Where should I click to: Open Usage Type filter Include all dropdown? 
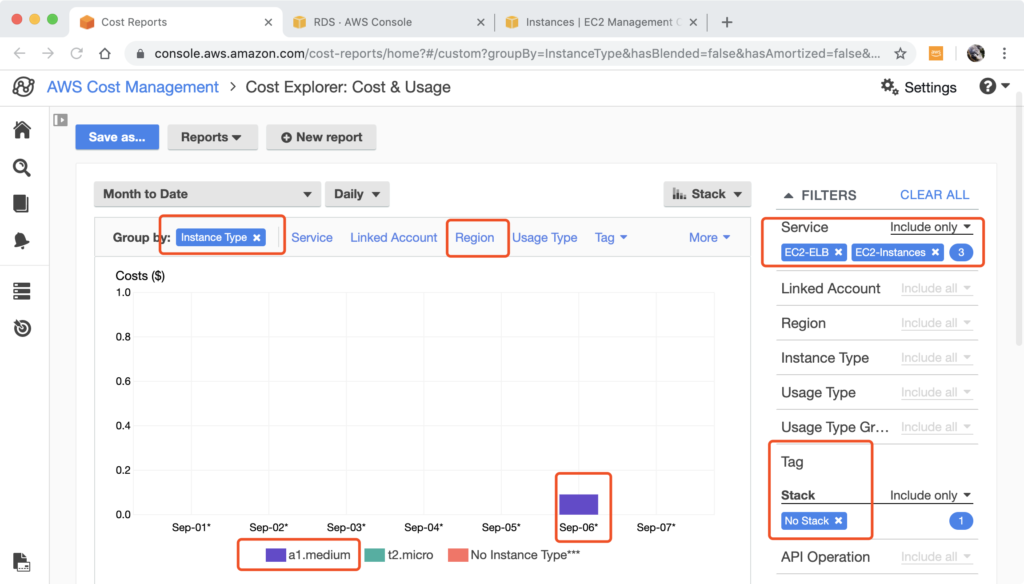936,392
